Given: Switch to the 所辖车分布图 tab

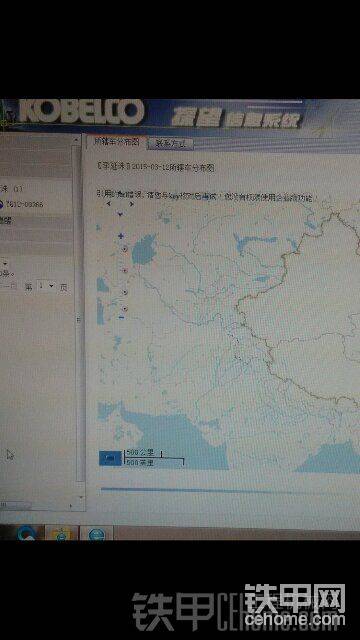Looking at the screenshot, I should [x=117, y=141].
